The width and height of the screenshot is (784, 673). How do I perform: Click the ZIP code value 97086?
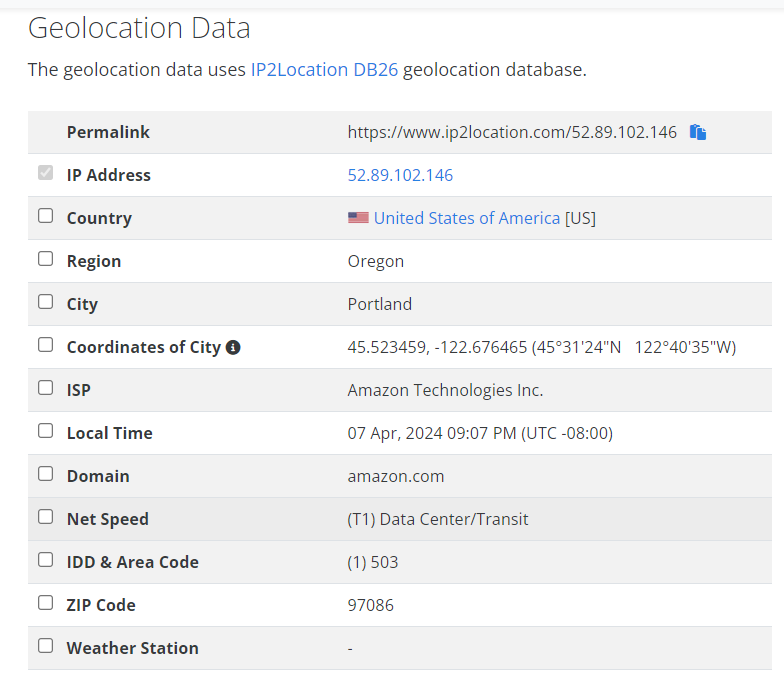pyautogui.click(x=370, y=605)
